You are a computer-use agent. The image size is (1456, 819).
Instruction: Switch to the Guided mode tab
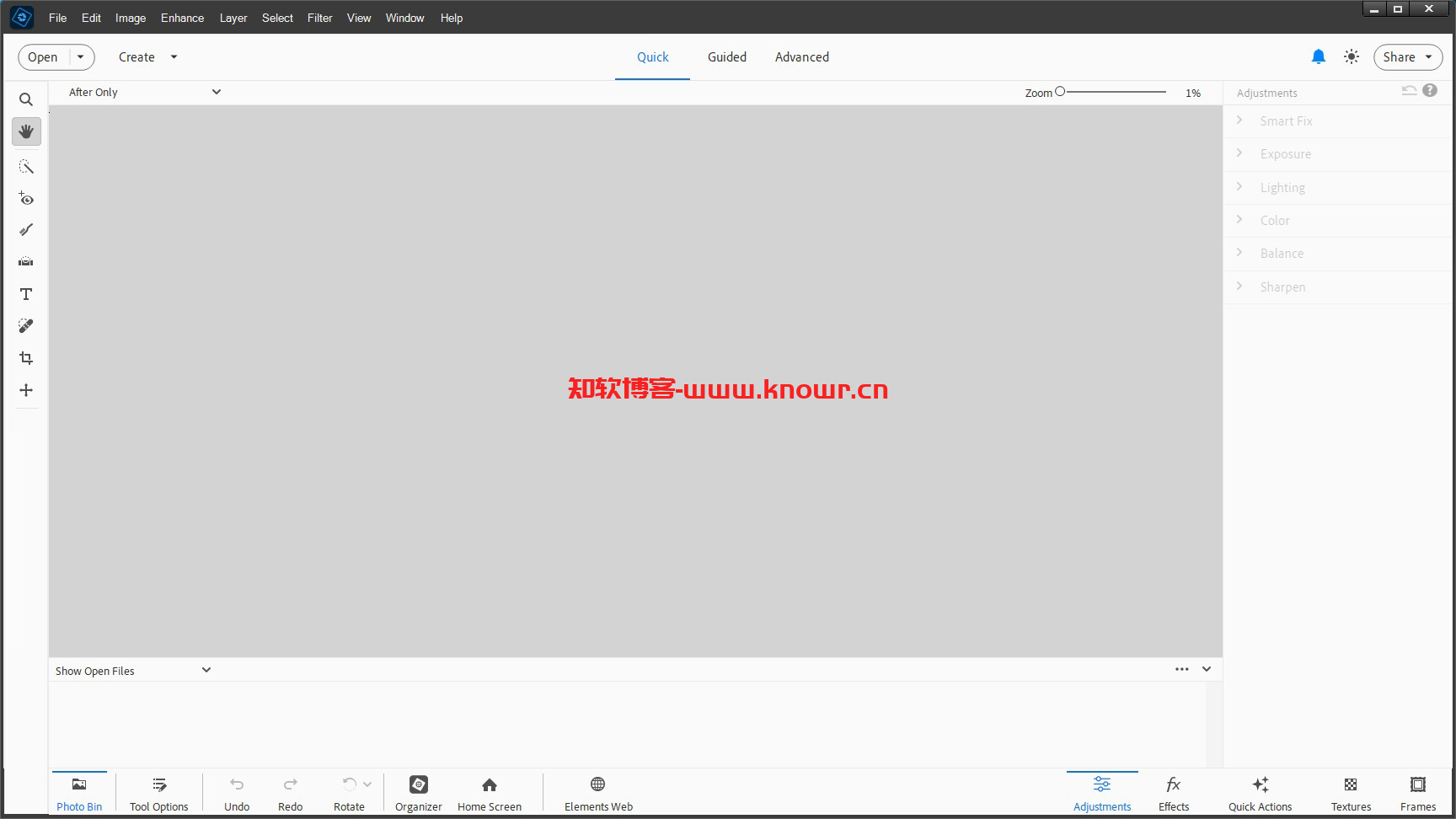pos(726,57)
